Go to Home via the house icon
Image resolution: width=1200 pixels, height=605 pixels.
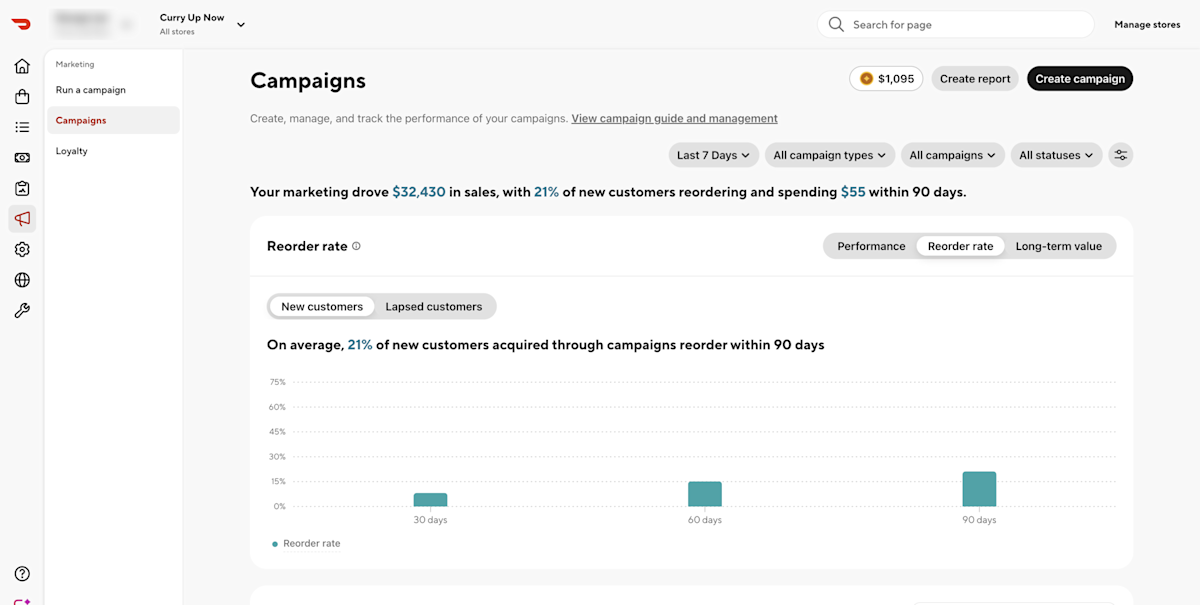(22, 66)
